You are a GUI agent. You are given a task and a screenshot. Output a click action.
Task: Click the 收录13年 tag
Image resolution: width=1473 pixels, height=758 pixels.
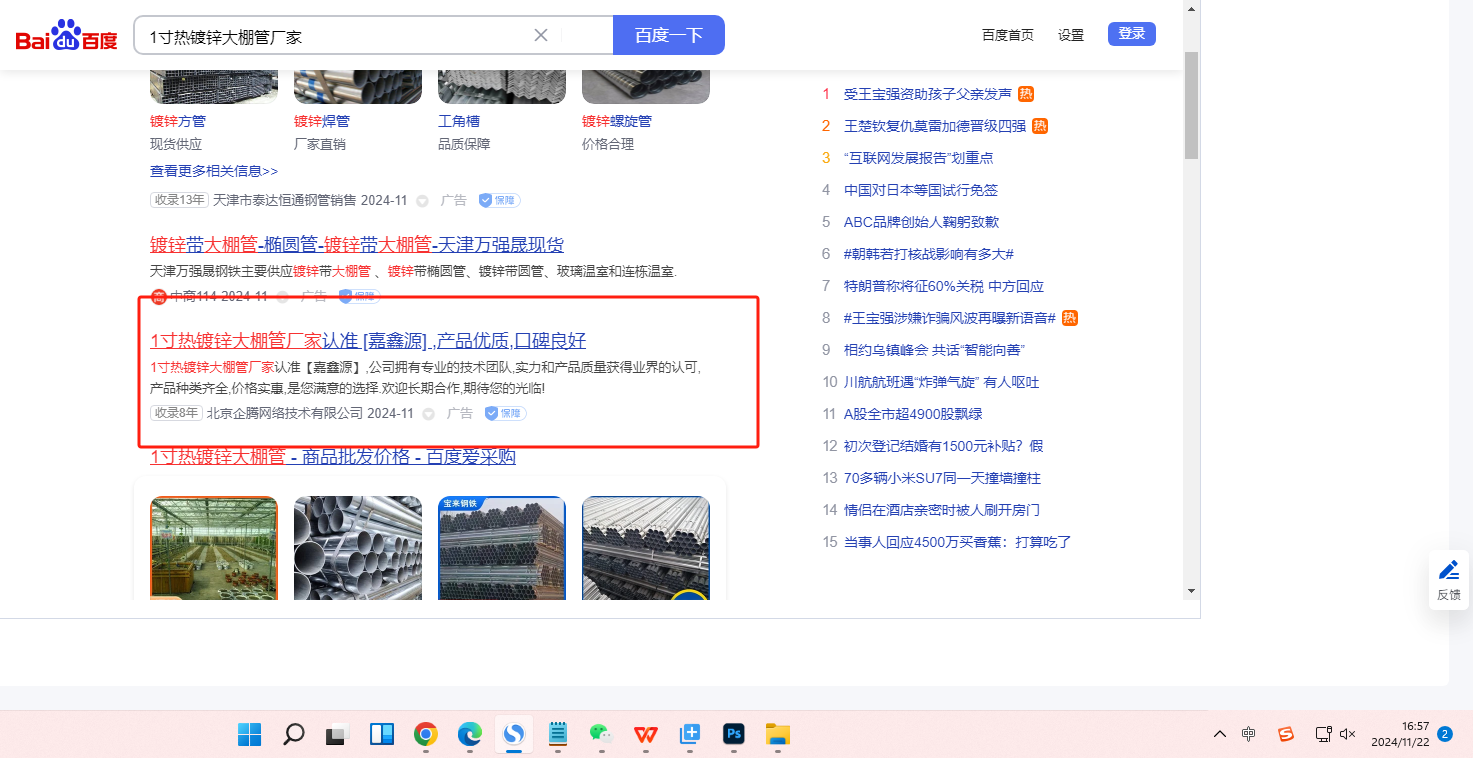[x=180, y=200]
